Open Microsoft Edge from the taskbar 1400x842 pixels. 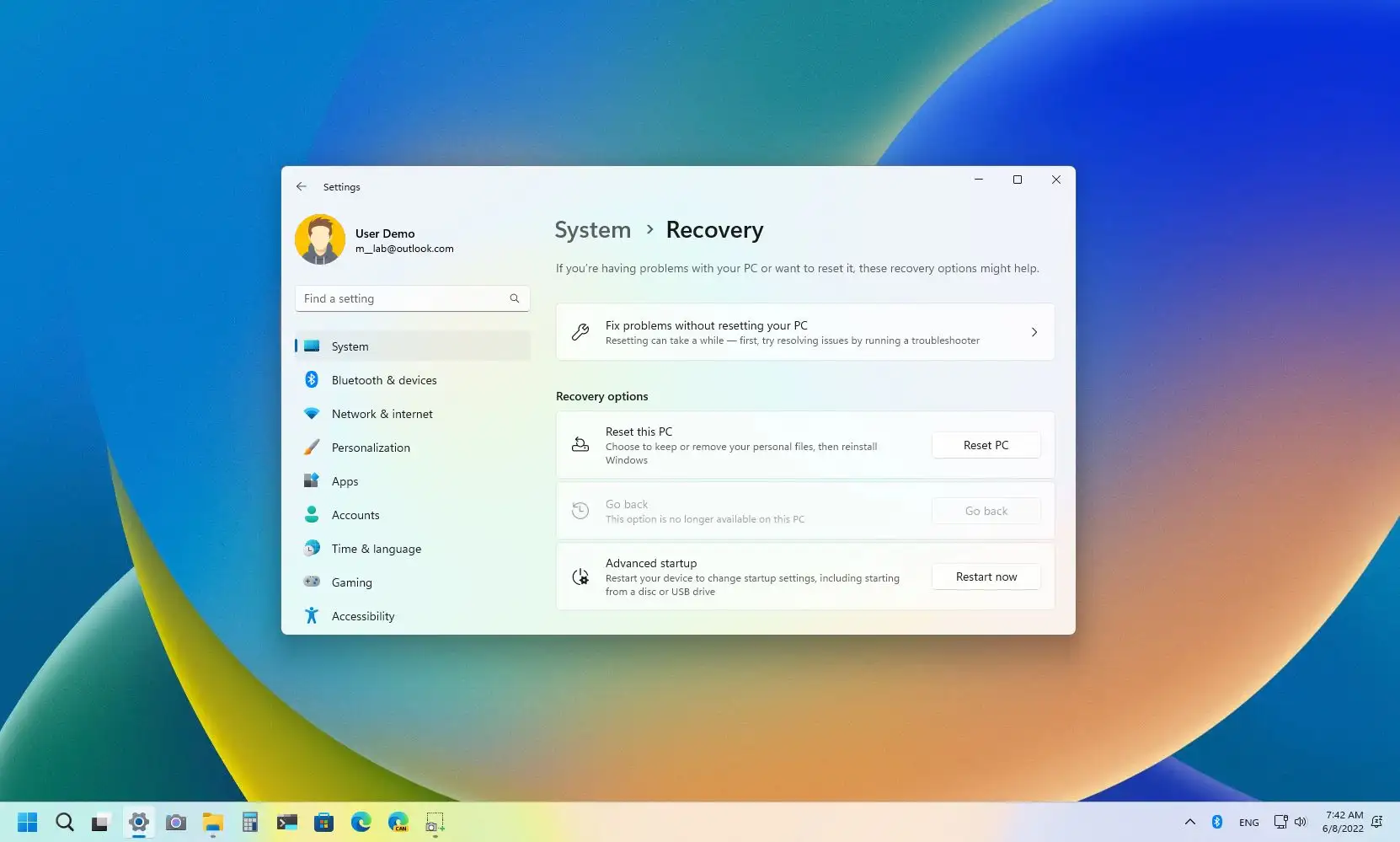(x=361, y=822)
